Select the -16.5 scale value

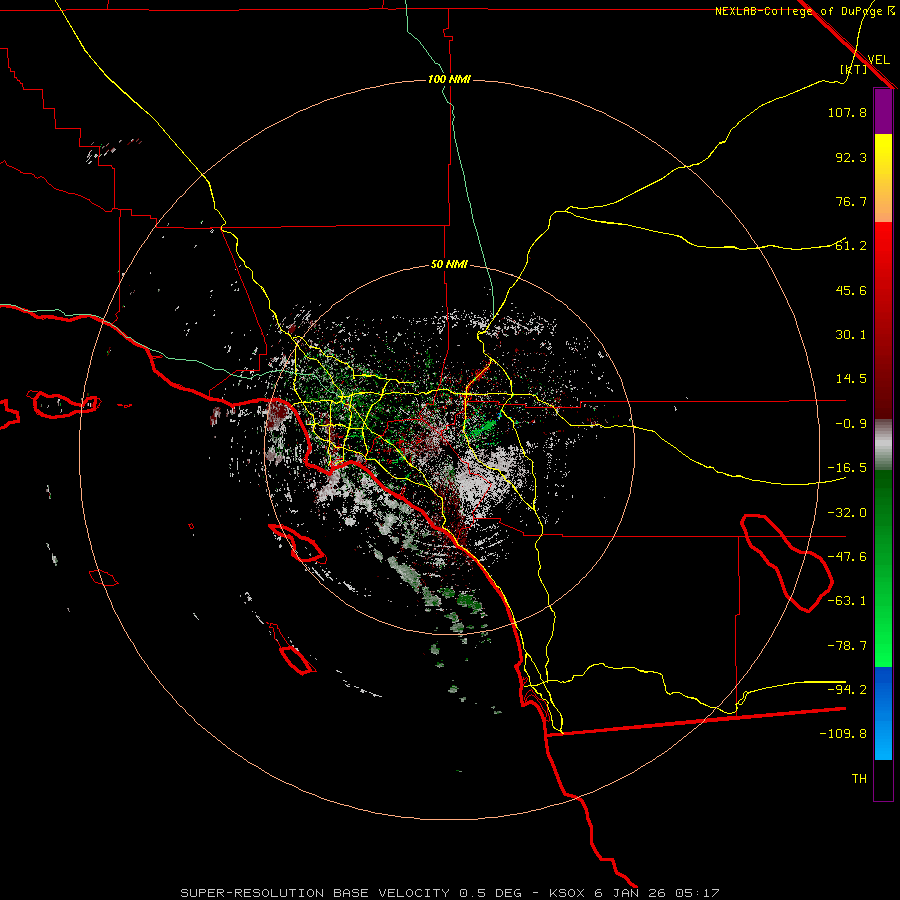point(847,468)
